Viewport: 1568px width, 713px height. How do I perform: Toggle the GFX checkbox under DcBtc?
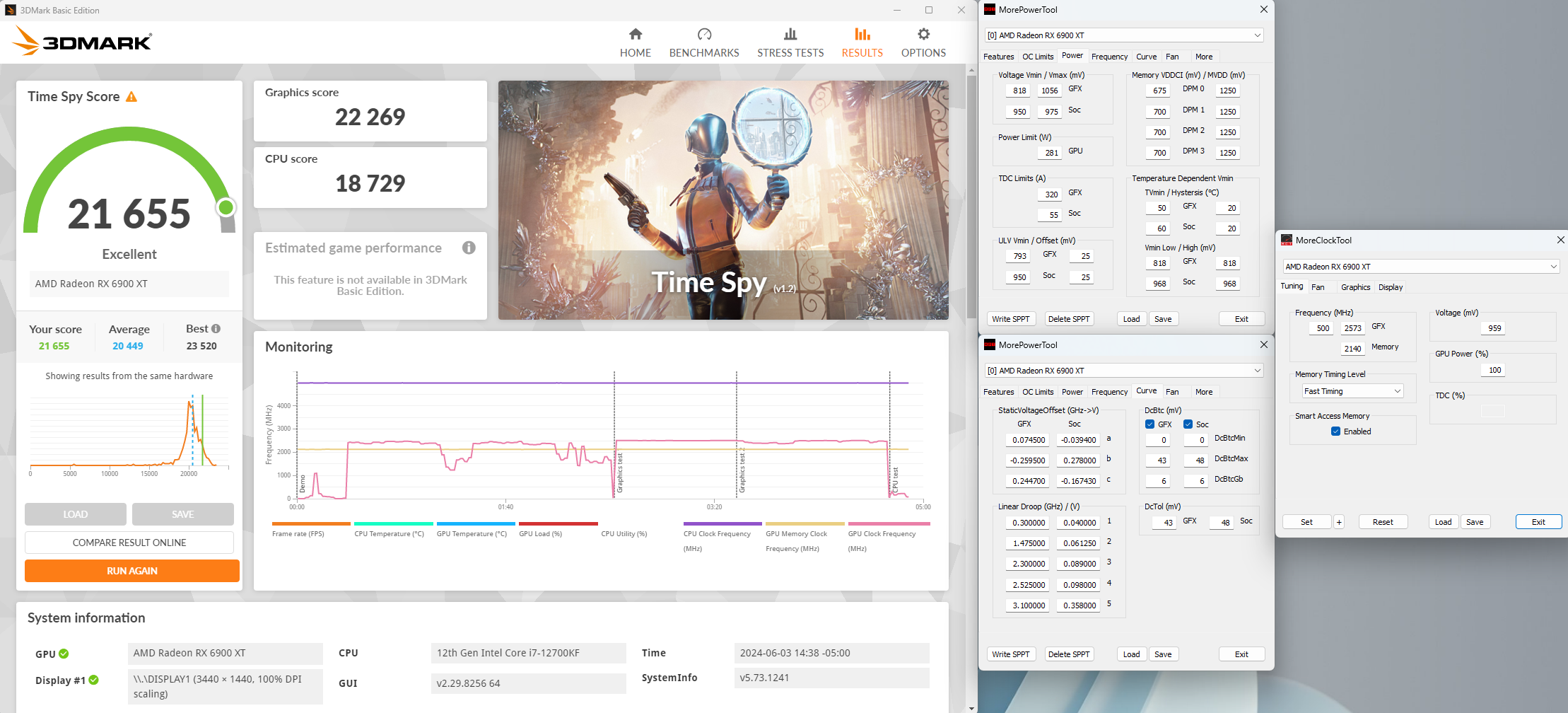1150,424
